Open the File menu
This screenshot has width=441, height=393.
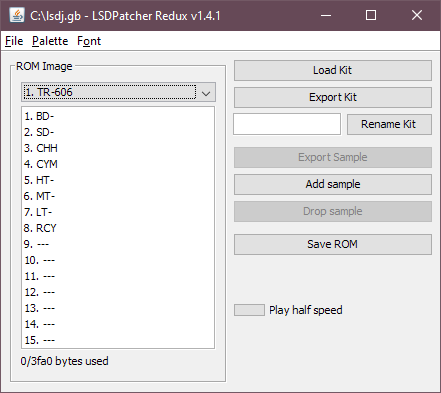[x=14, y=41]
